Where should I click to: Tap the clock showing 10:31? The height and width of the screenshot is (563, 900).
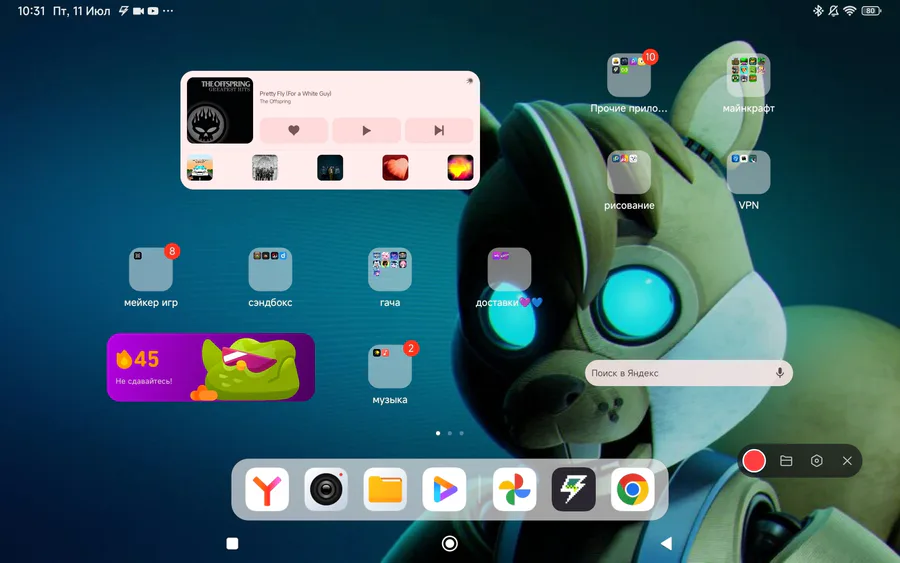click(31, 11)
